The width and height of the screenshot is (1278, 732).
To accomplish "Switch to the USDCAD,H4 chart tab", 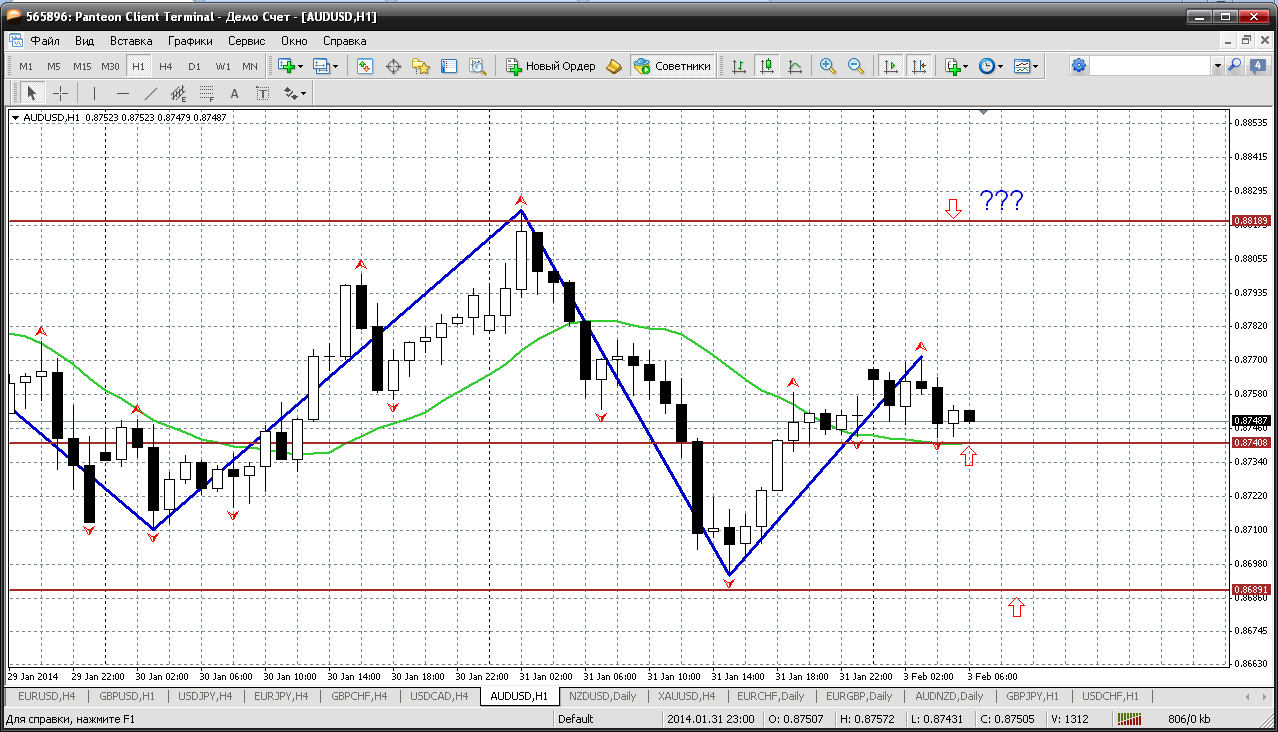I will point(439,696).
